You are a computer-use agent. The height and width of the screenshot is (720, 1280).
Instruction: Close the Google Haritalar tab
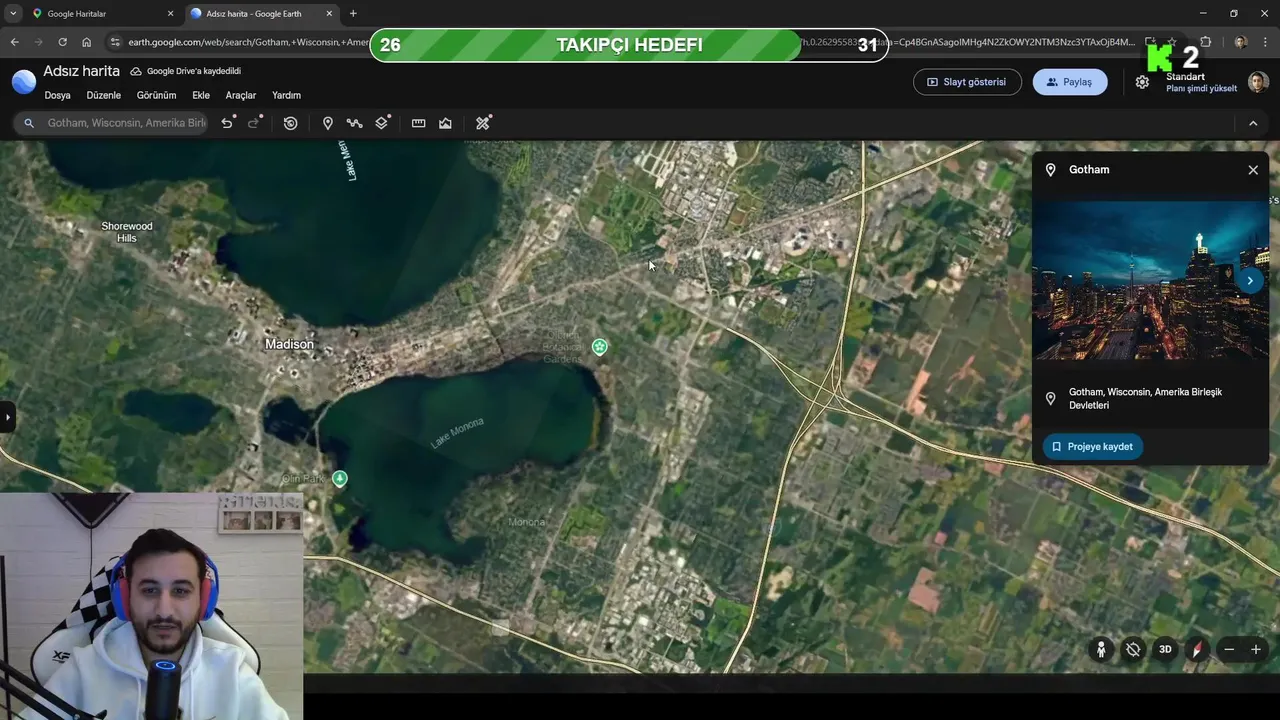(170, 14)
